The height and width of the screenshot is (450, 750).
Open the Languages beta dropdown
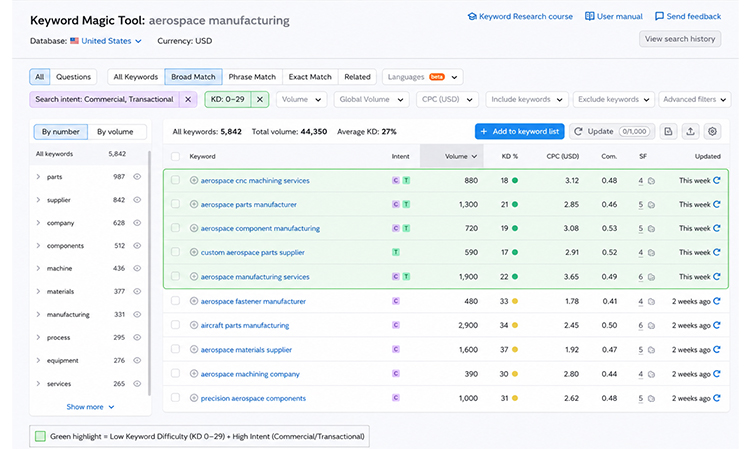(x=422, y=77)
